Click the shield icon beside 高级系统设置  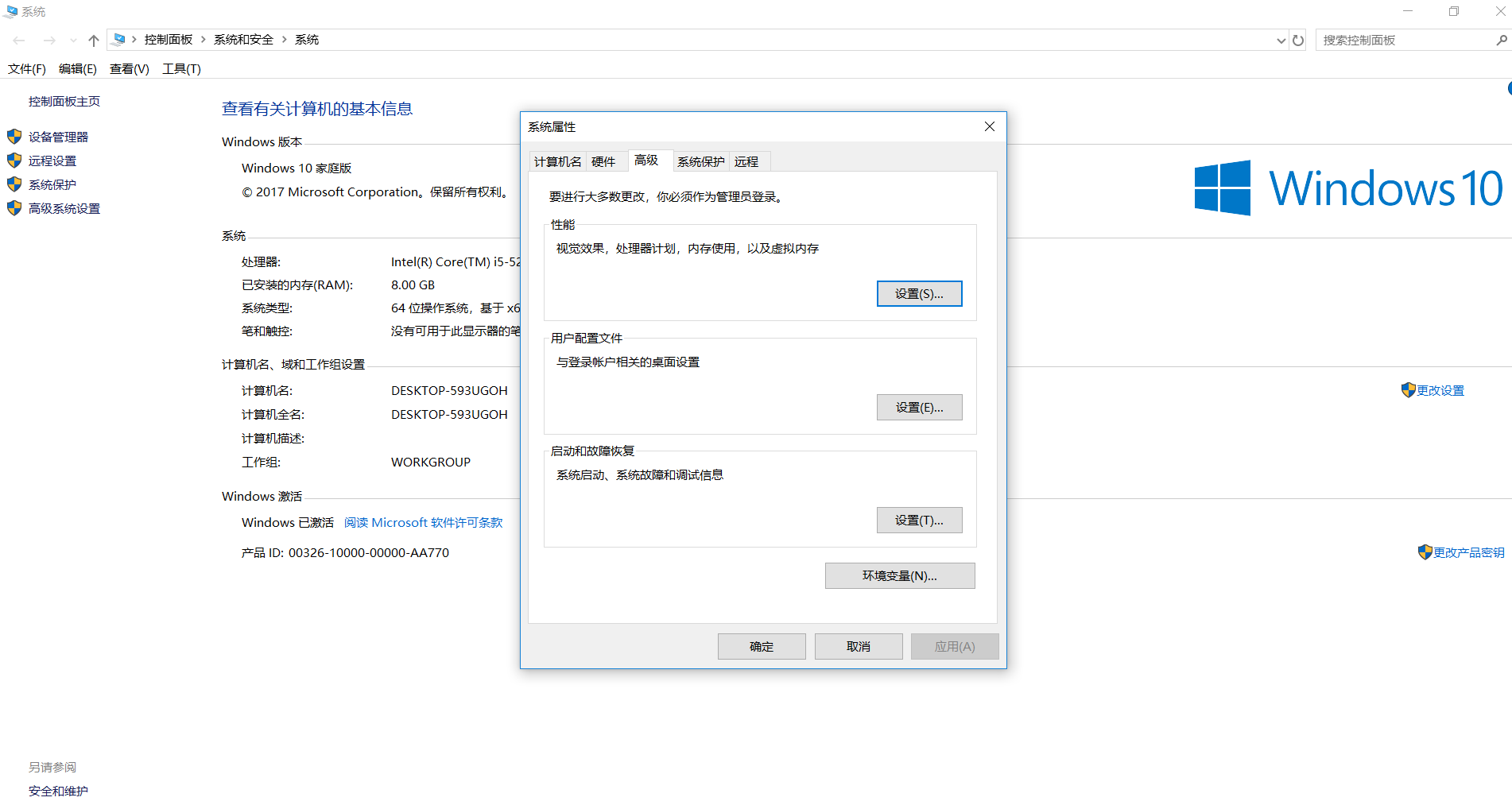(x=14, y=208)
